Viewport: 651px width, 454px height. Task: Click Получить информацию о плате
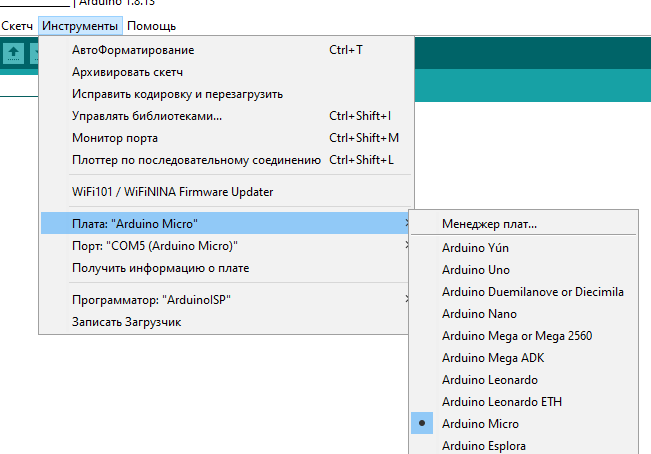[x=160, y=268]
